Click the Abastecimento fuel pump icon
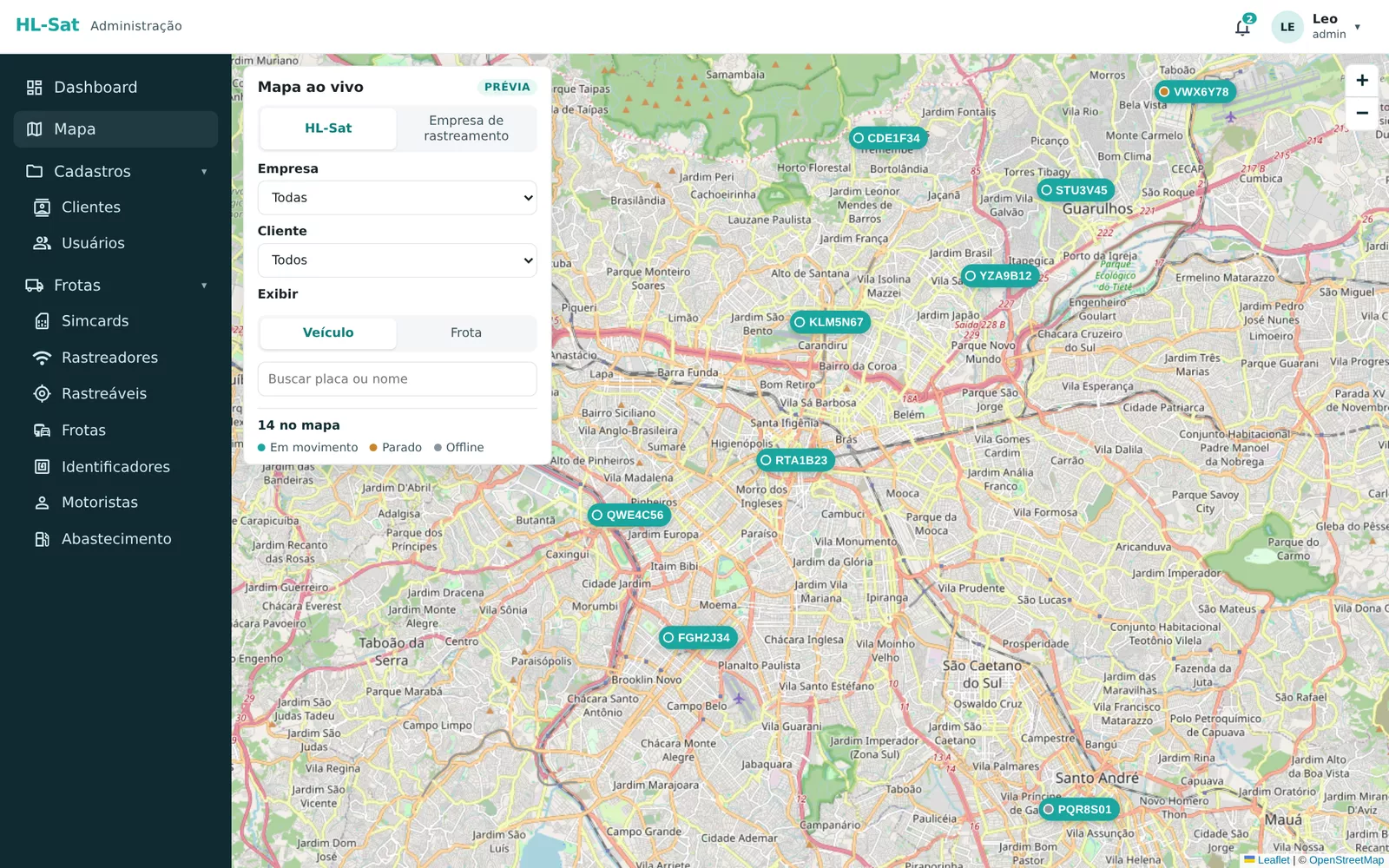 click(42, 539)
